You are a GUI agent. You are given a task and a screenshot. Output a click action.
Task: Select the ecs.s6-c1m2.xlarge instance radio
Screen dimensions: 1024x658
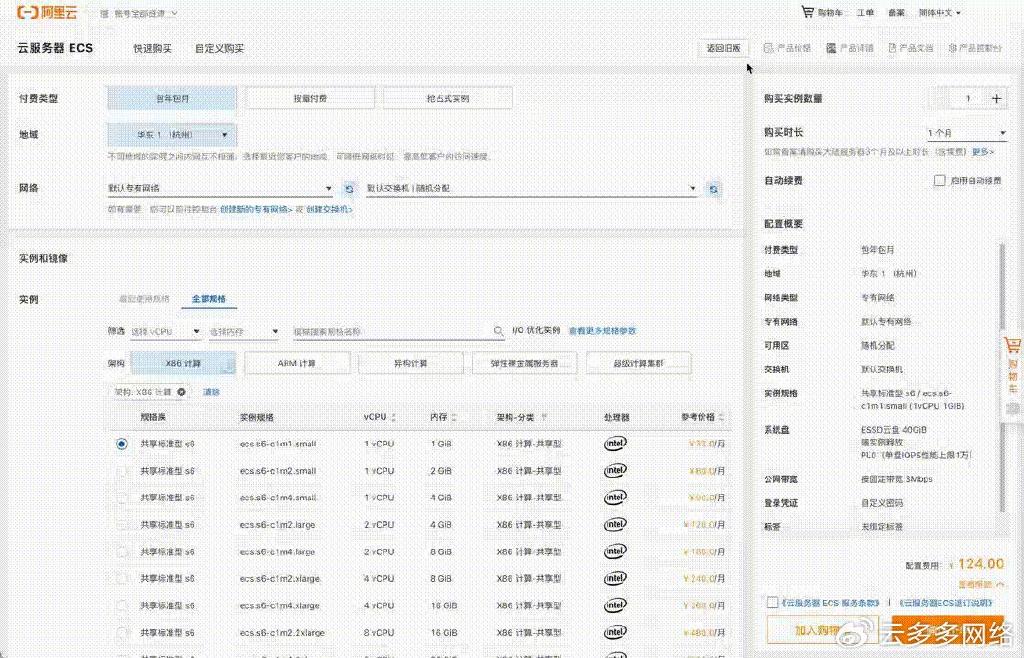pos(121,578)
